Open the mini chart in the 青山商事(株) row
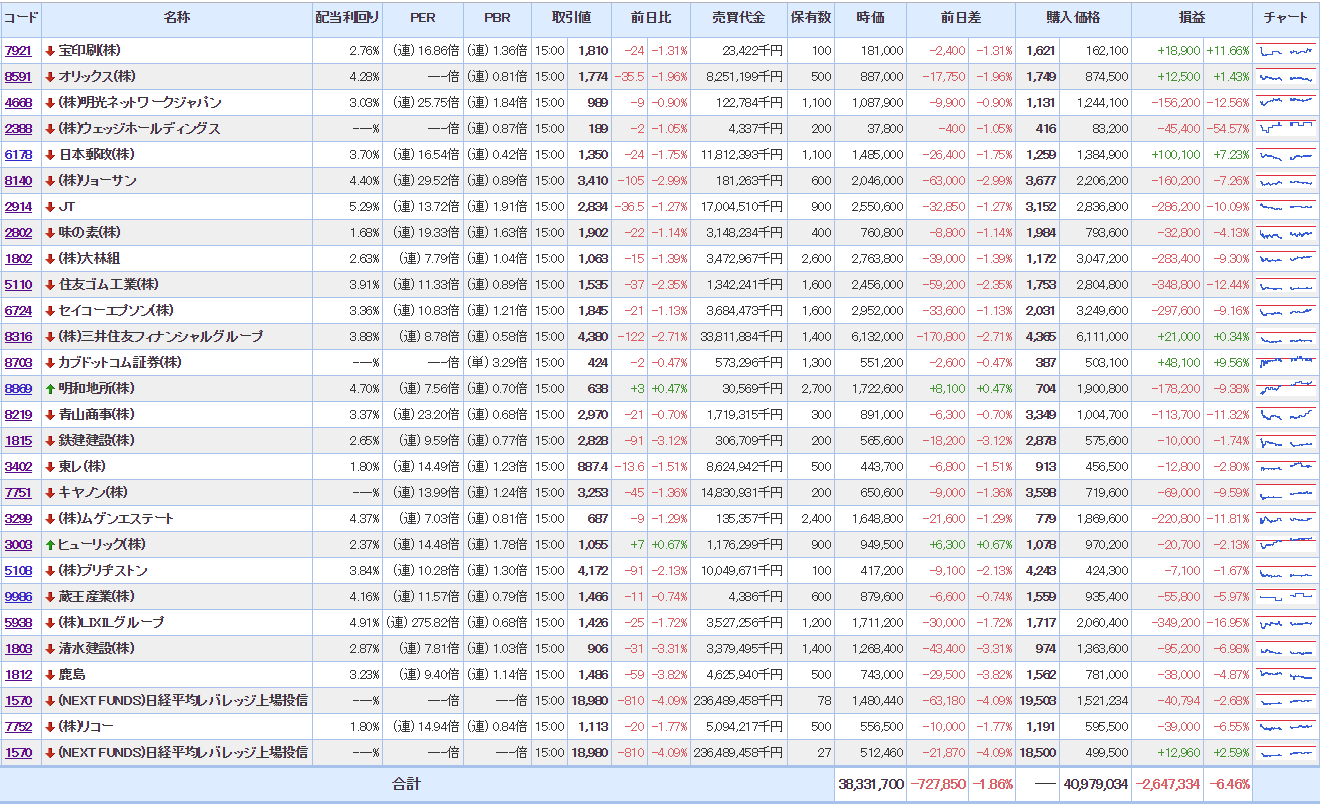The height and width of the screenshot is (804, 1320). [1286, 415]
